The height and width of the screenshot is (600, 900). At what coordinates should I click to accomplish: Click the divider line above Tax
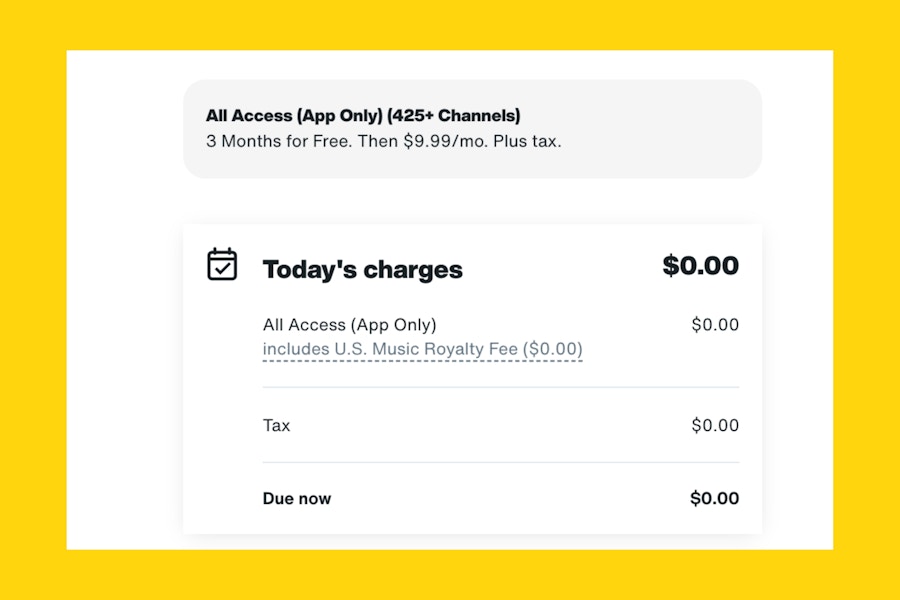(501, 388)
